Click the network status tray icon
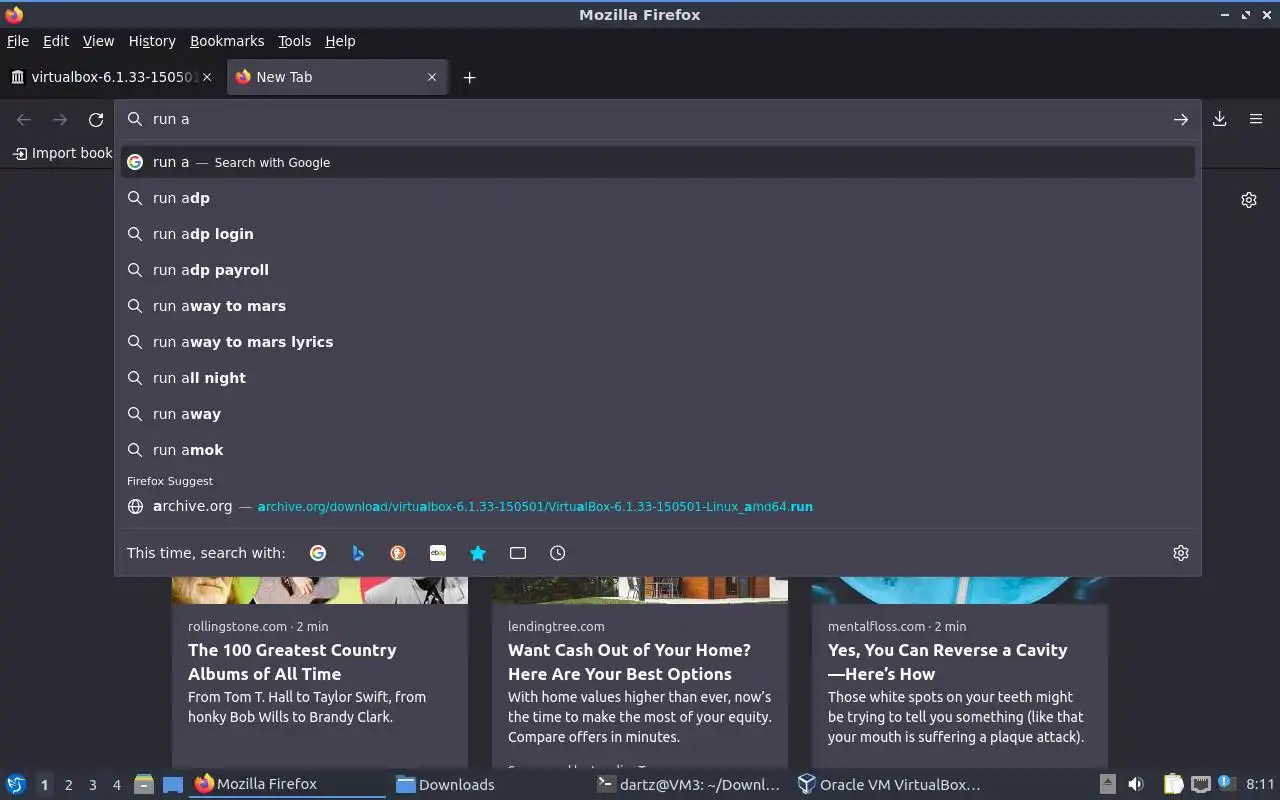The width and height of the screenshot is (1280, 800). (1201, 785)
